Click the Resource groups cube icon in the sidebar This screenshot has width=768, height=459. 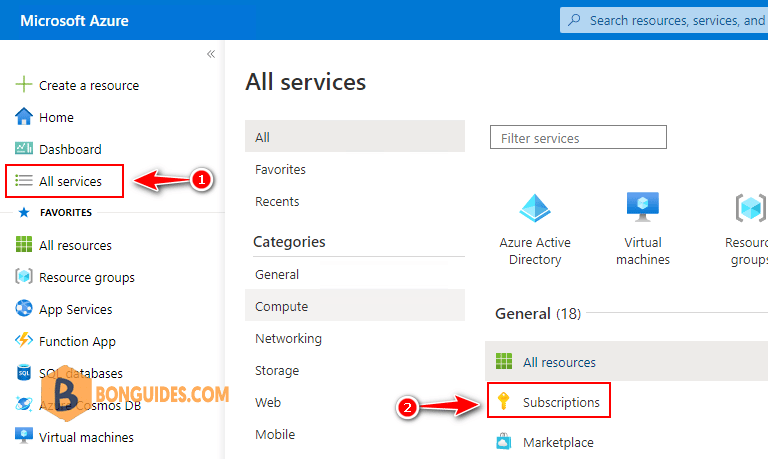[x=24, y=276]
